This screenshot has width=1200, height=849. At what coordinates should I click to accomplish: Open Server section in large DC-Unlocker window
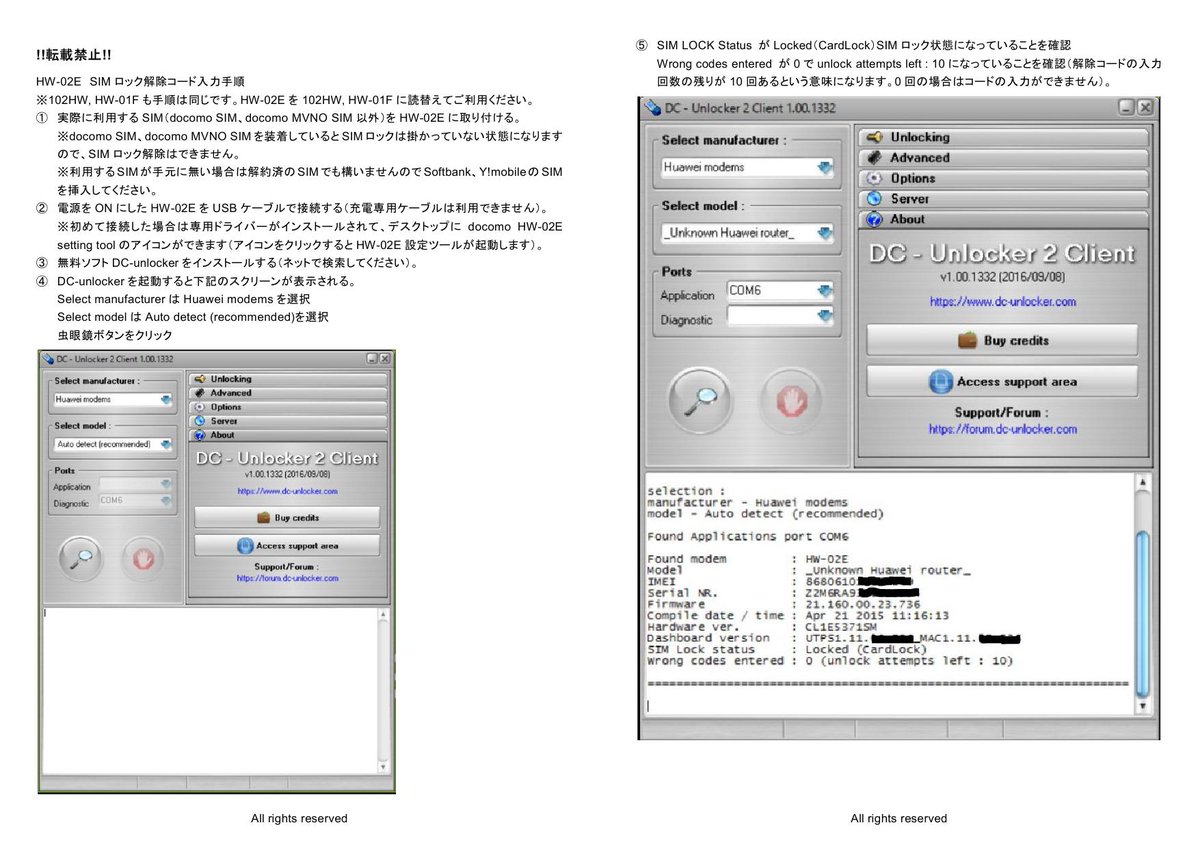pyautogui.click(x=1003, y=199)
